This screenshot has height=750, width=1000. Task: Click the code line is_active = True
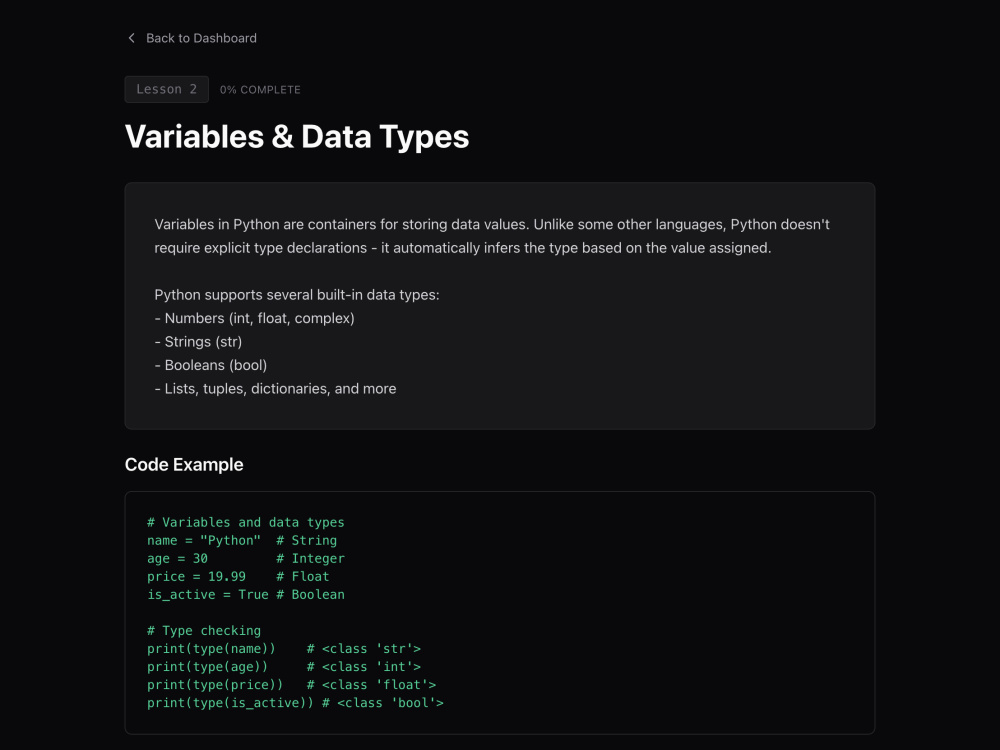click(x=246, y=594)
